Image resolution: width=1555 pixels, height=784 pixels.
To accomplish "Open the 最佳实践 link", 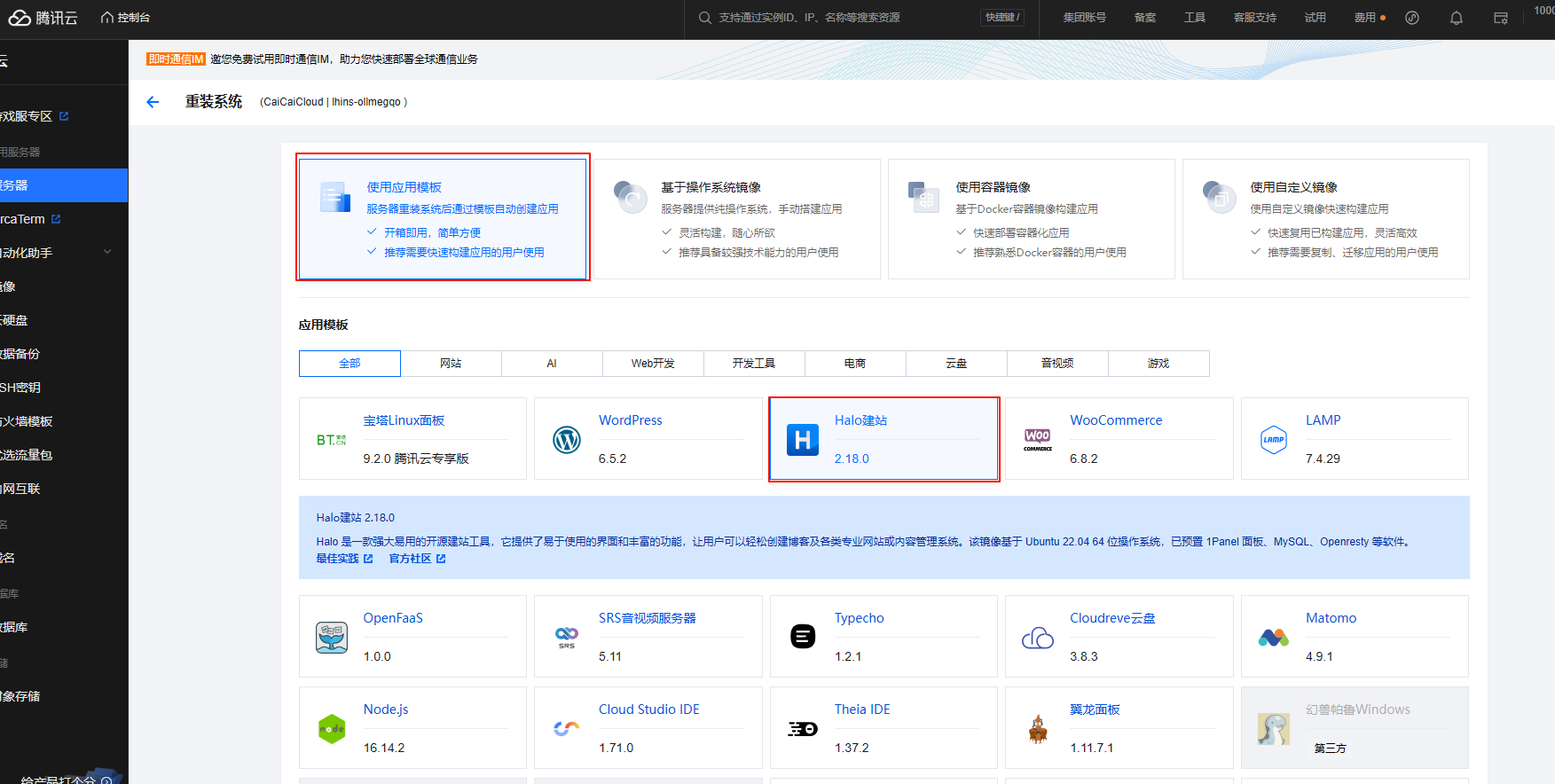I will tap(344, 559).
